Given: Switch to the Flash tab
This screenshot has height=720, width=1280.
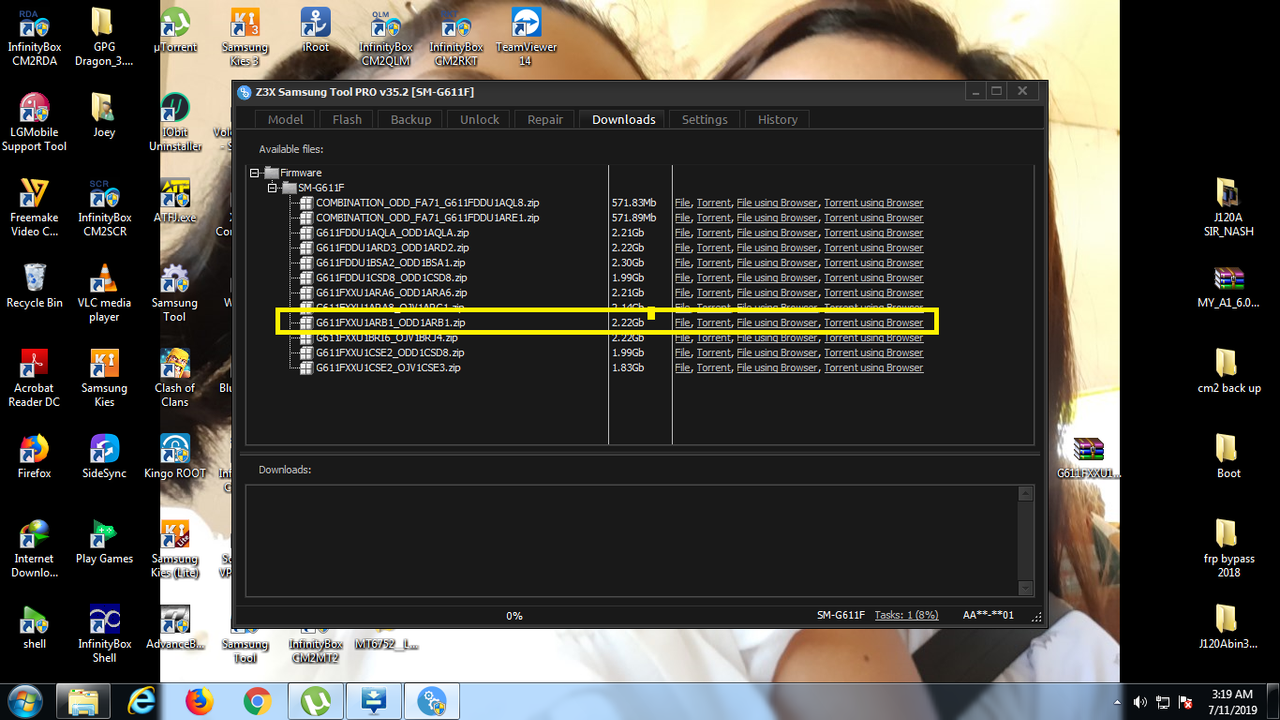Looking at the screenshot, I should pyautogui.click(x=347, y=119).
